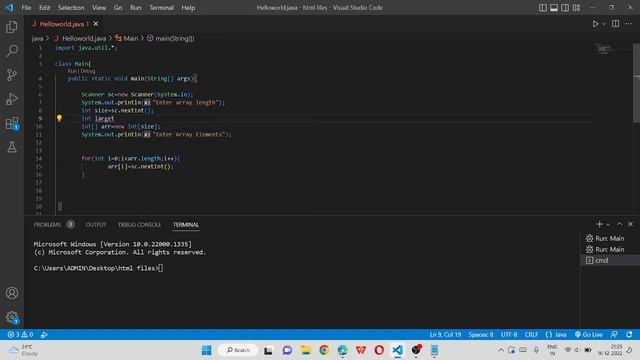Image resolution: width=640 pixels, height=360 pixels.
Task: Click the Debug CodeLens above main
Action: pyautogui.click(x=88, y=71)
